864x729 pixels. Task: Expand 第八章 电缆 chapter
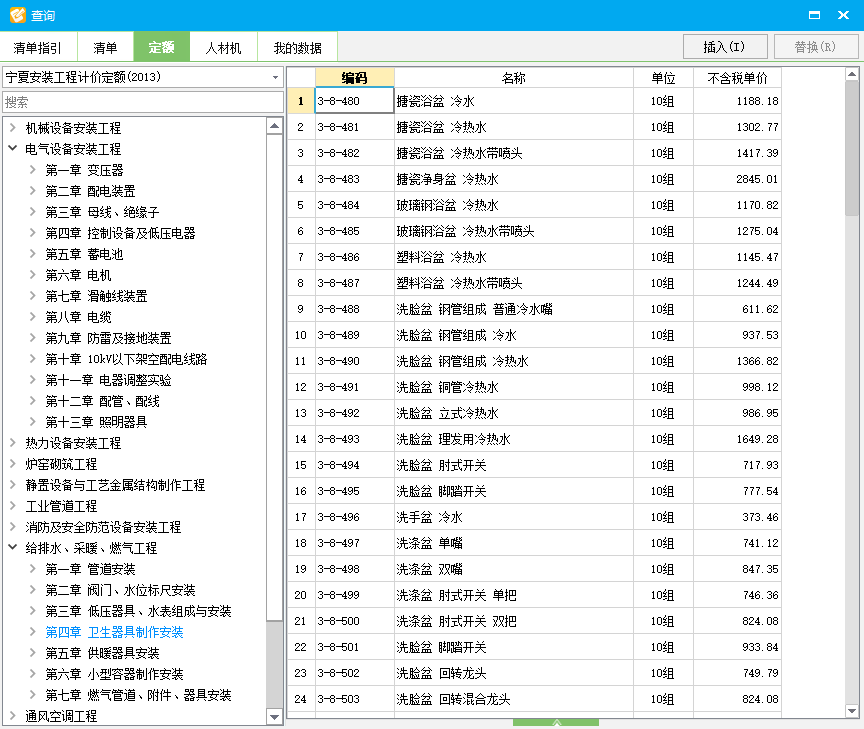pos(32,317)
